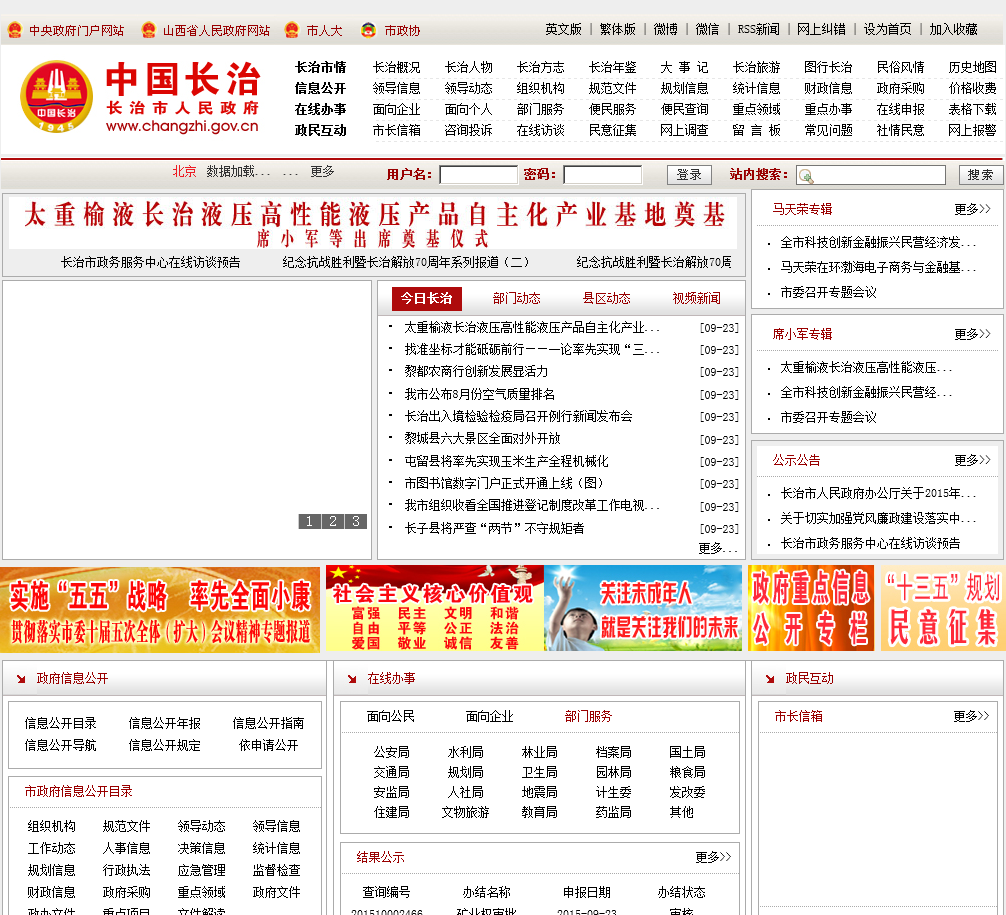Click the magnifier icon in site search box
1006x915 pixels.
point(806,176)
